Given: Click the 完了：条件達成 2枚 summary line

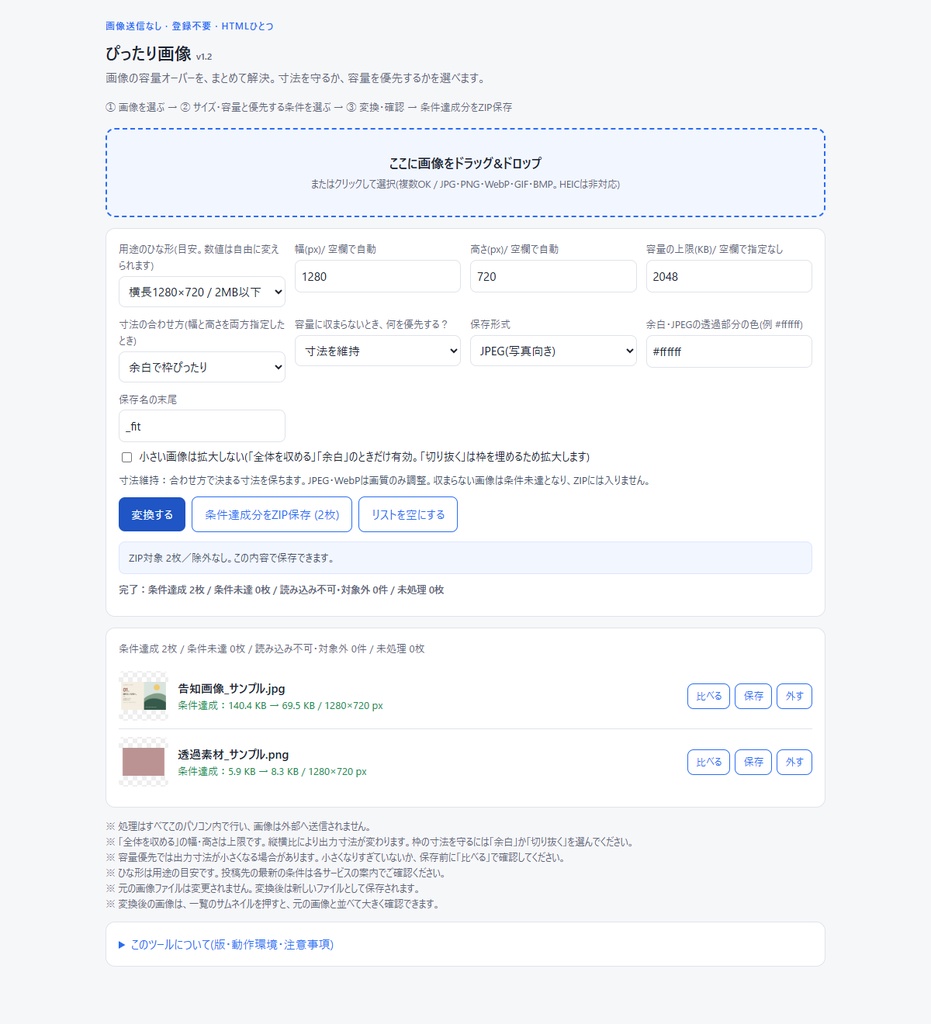Looking at the screenshot, I should point(281,590).
